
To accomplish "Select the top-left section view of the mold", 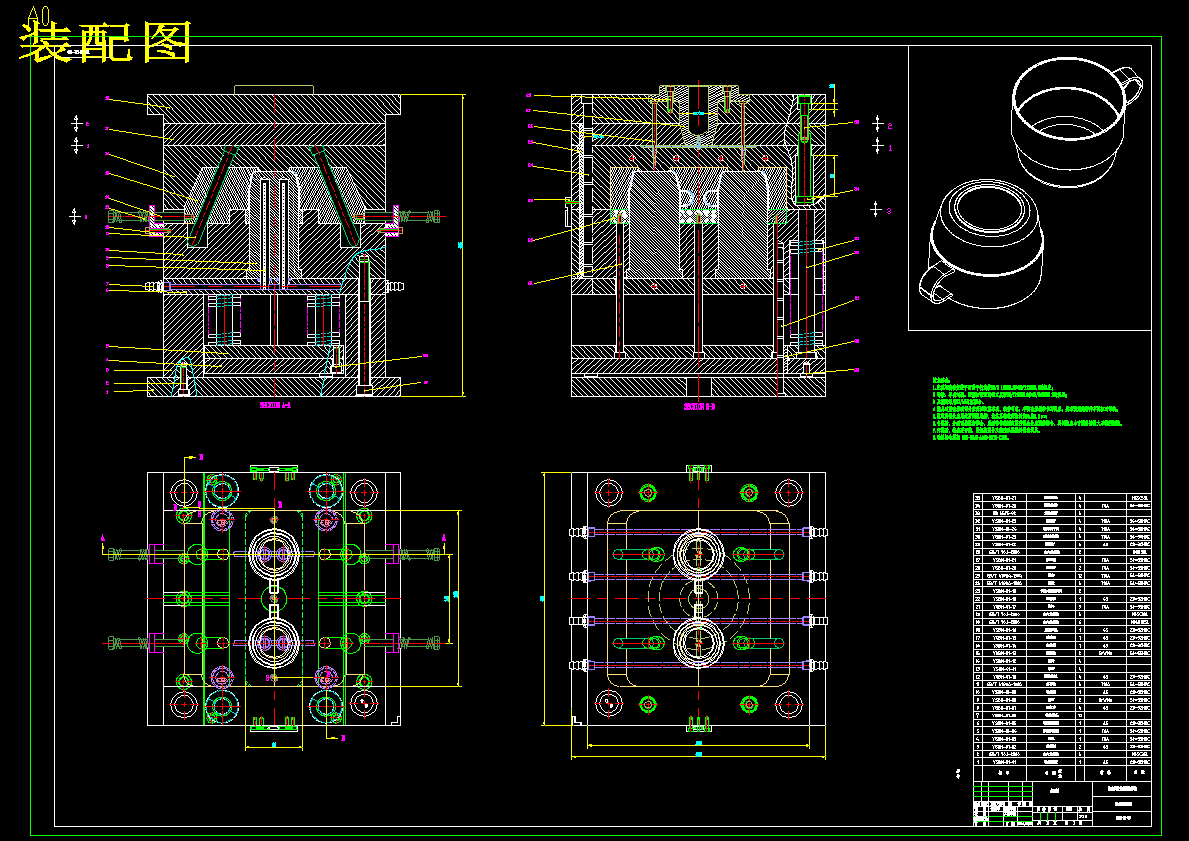I will [x=275, y=241].
